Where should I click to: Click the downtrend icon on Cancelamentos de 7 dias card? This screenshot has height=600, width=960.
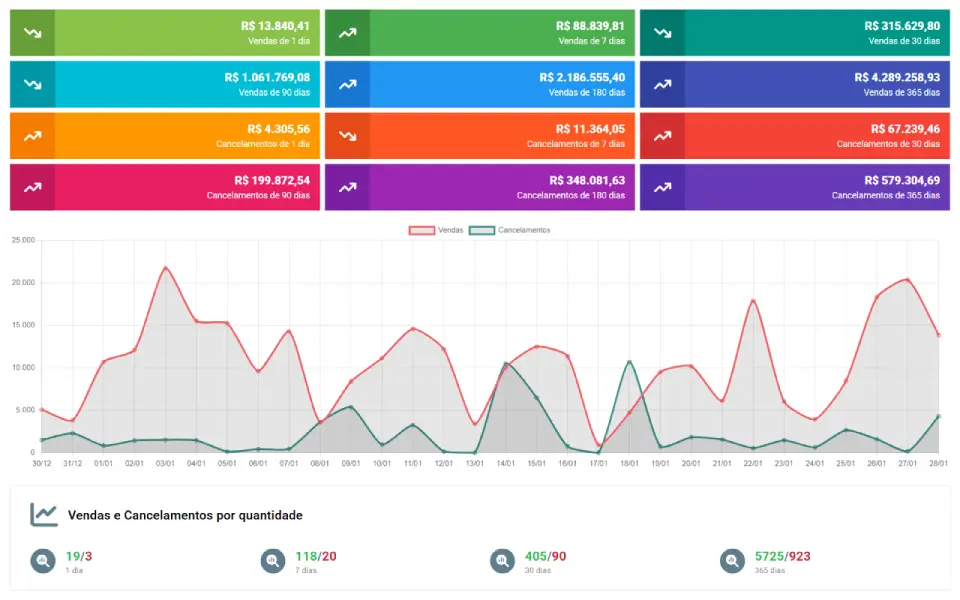click(x=348, y=136)
